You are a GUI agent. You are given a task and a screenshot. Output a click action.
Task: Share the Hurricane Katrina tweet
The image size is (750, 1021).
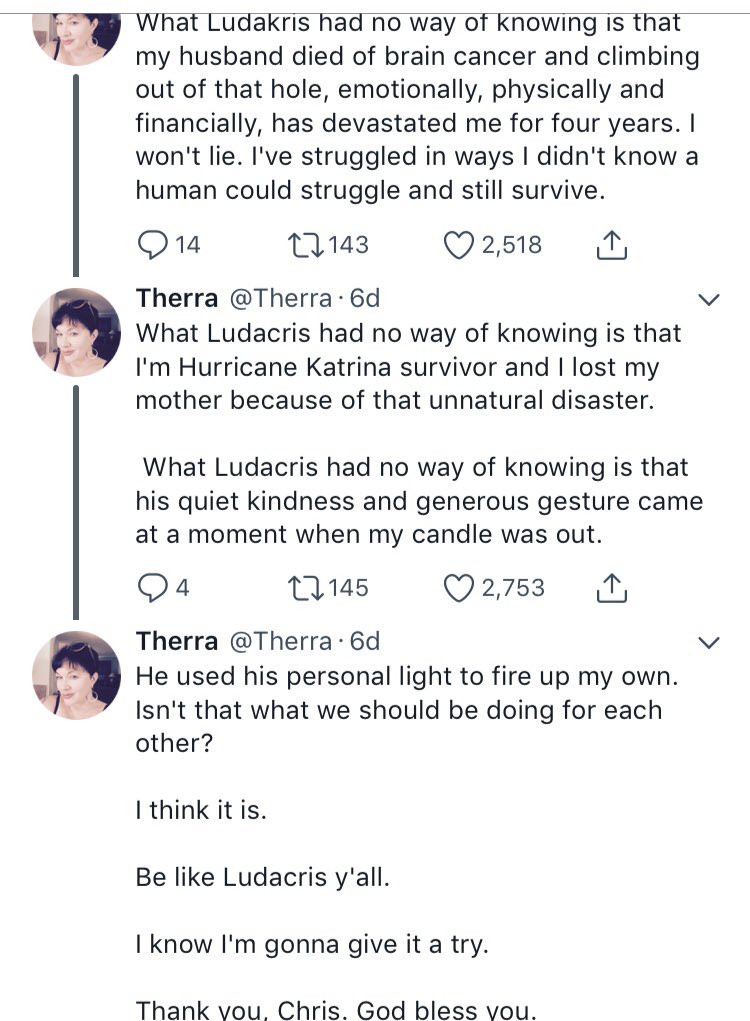point(612,588)
